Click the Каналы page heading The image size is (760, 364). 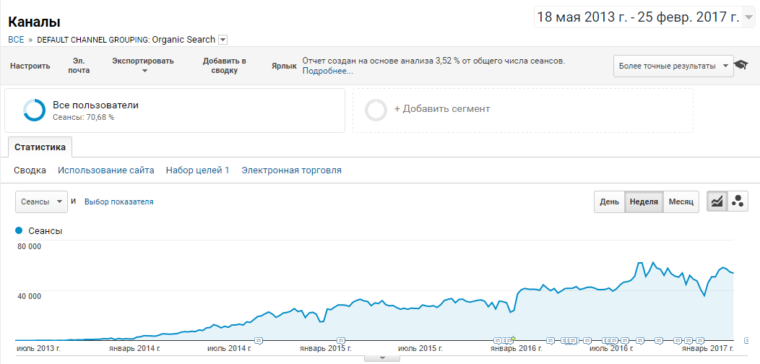click(34, 22)
